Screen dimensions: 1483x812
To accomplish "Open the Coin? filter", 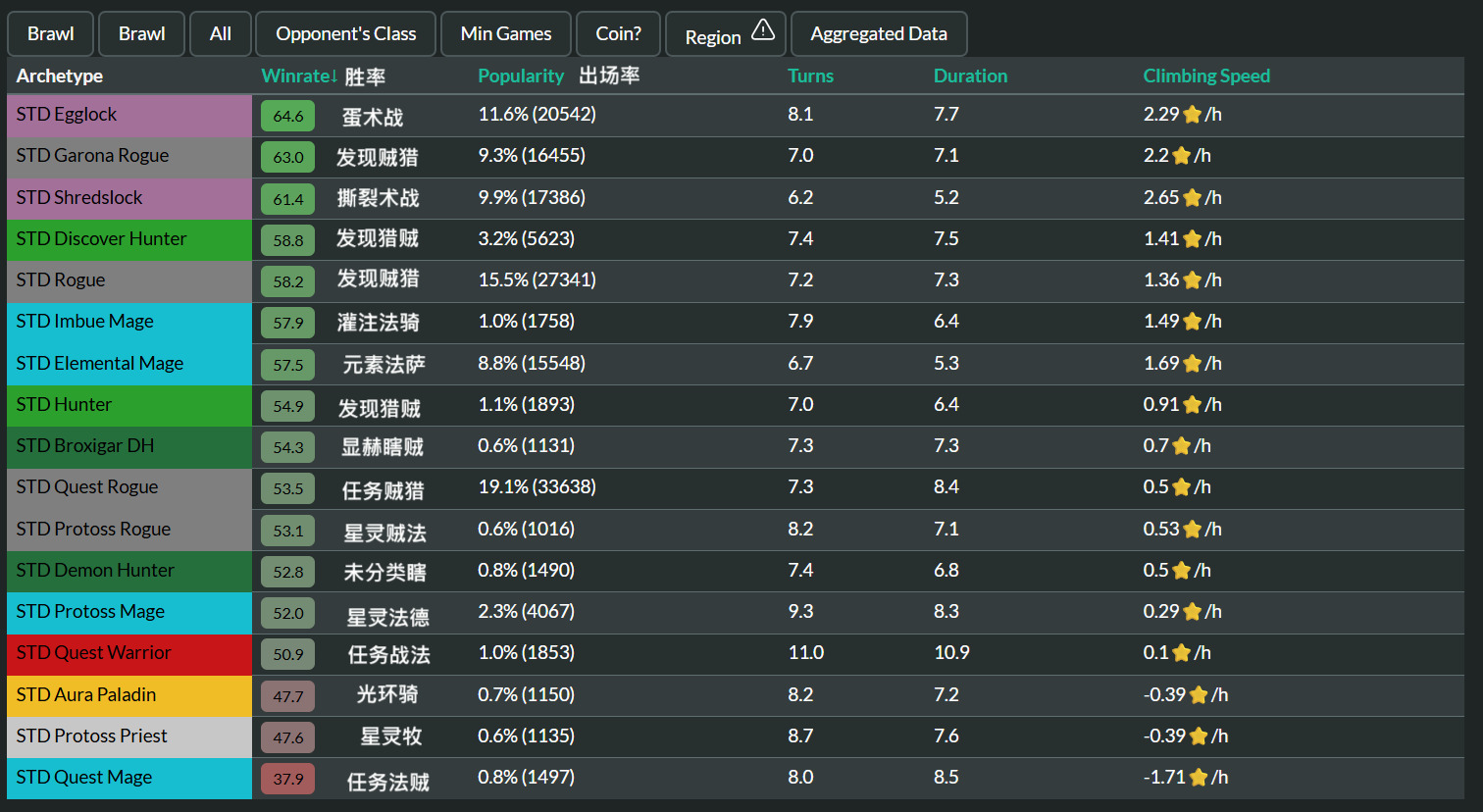I will point(618,34).
